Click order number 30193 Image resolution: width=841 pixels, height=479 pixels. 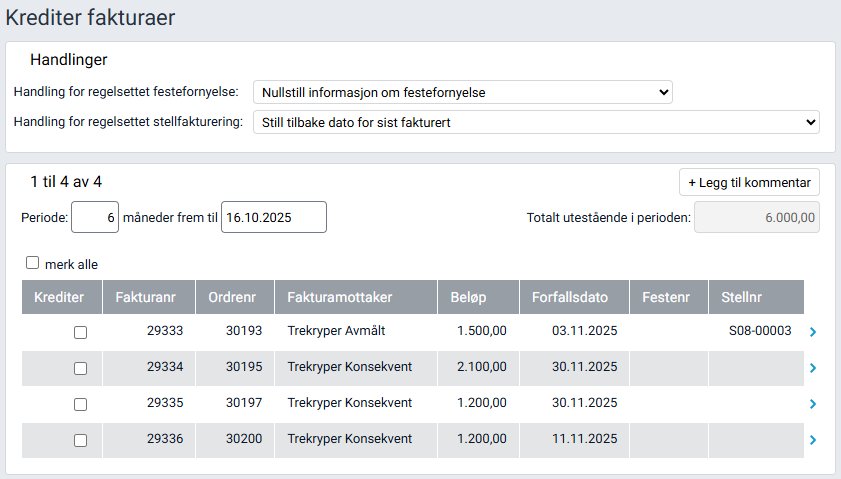(244, 330)
